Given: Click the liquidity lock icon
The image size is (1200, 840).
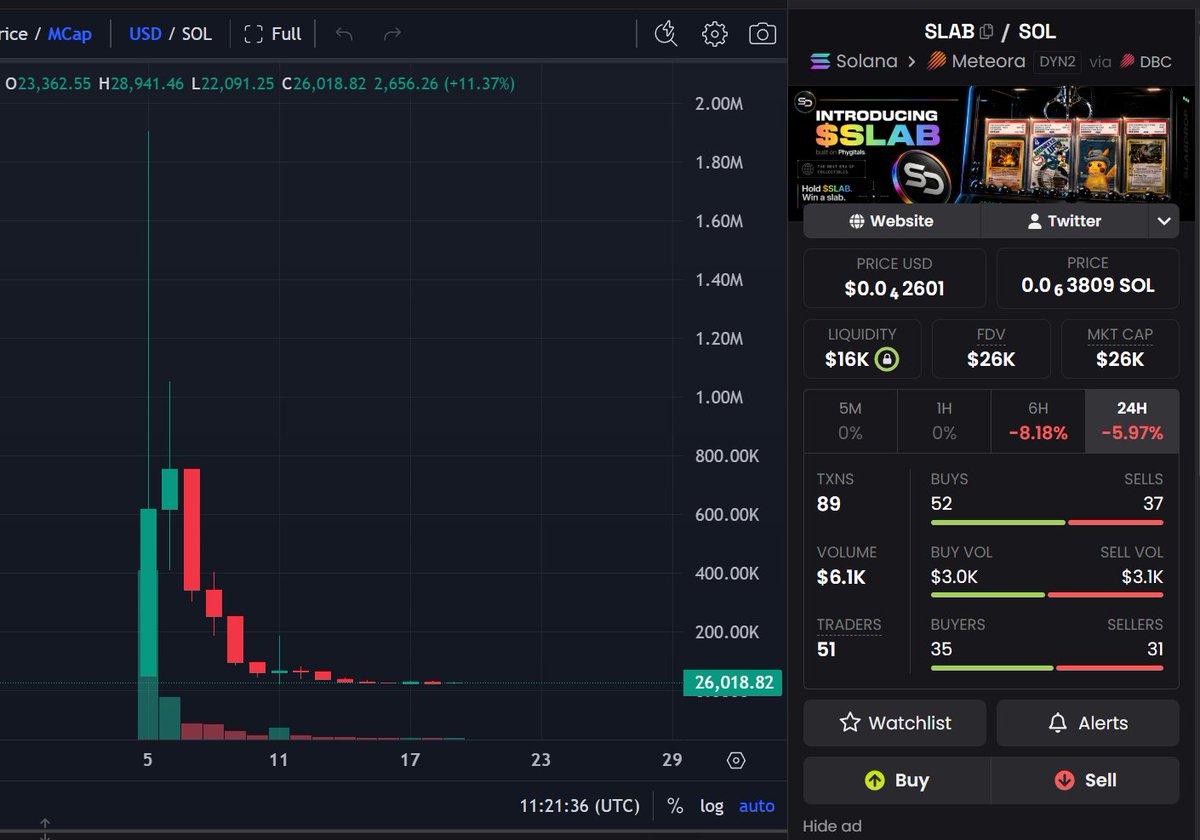Looking at the screenshot, I should 886,359.
